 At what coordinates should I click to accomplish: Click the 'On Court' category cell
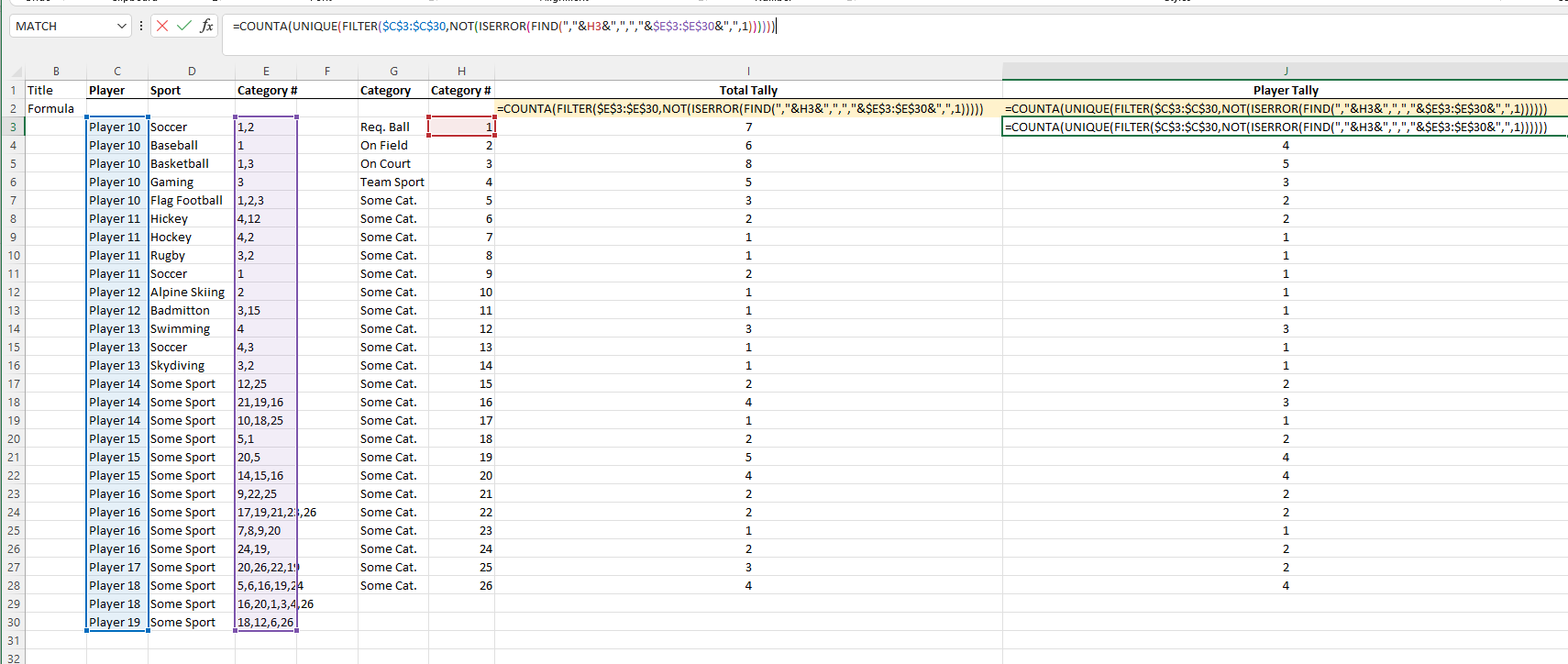[393, 163]
